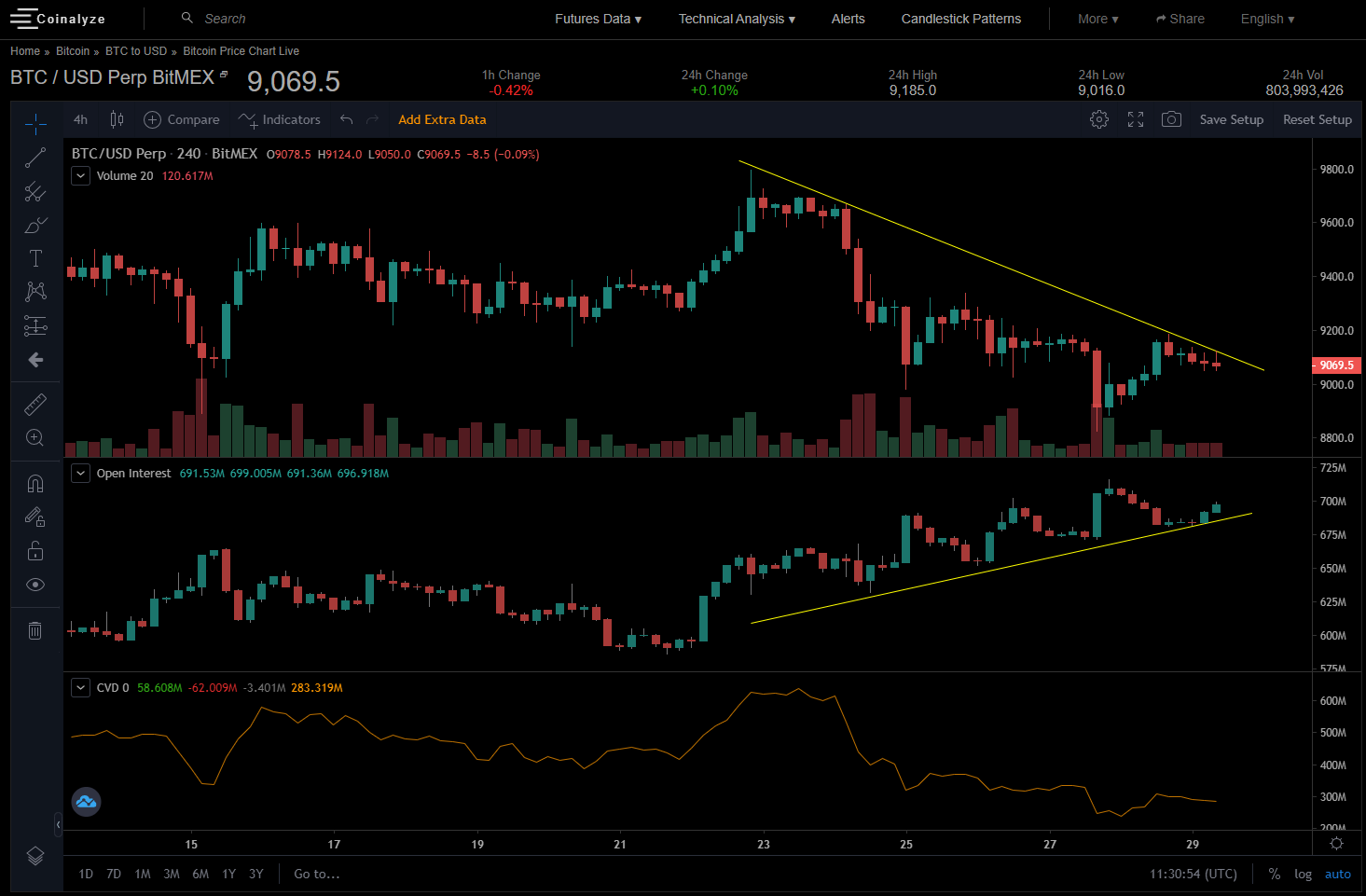Go to the Alerts menu item
The height and width of the screenshot is (896, 1366).
click(x=848, y=19)
